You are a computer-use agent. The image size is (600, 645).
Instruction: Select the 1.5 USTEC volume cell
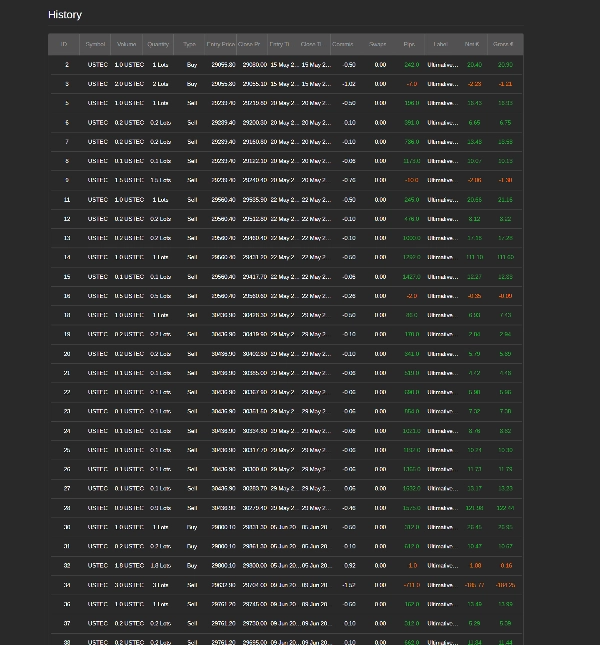(129, 181)
